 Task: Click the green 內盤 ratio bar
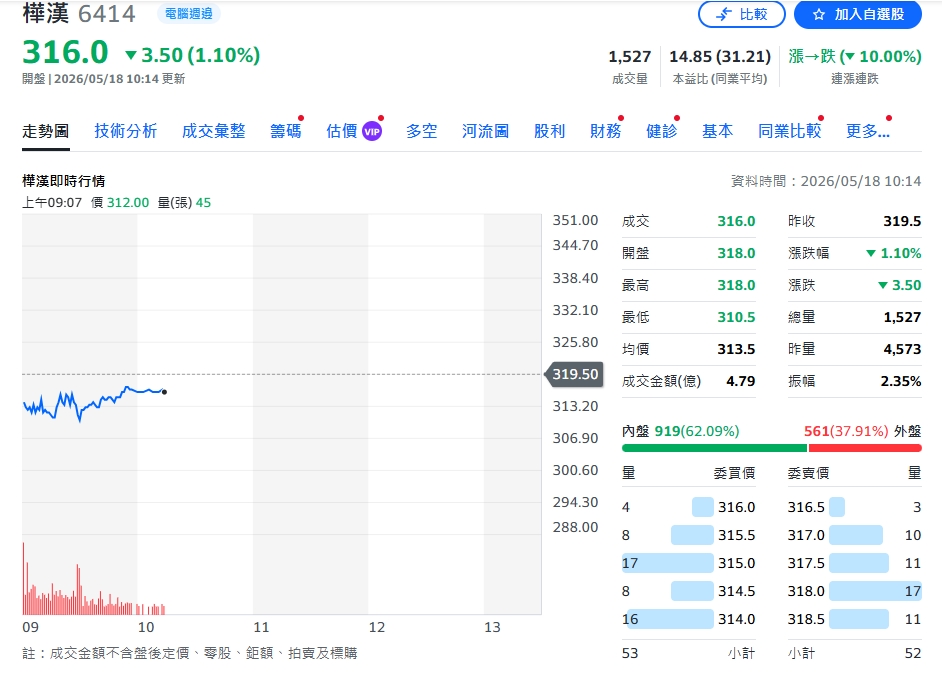tap(714, 448)
